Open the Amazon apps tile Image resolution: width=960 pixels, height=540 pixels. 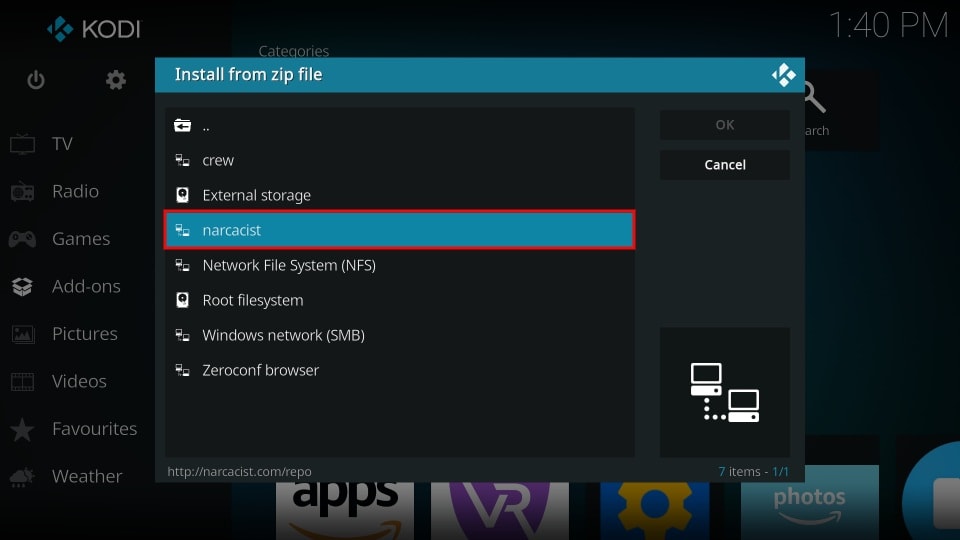pyautogui.click(x=345, y=511)
